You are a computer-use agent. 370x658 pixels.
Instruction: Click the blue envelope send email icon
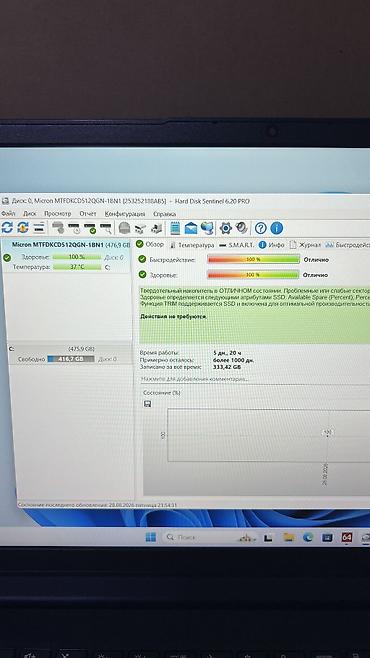191,228
